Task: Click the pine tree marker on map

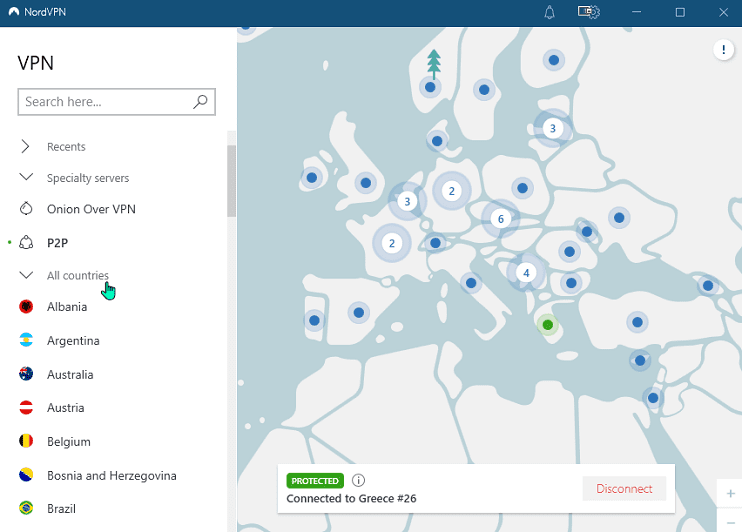Action: pos(433,63)
